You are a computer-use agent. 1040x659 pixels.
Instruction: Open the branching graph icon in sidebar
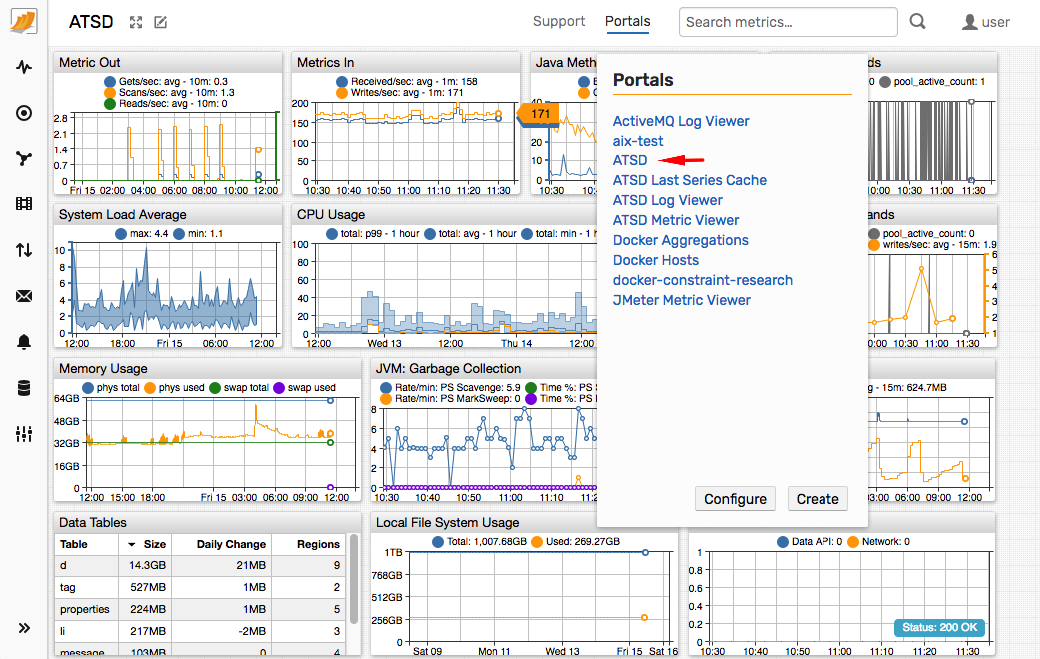[x=24, y=158]
